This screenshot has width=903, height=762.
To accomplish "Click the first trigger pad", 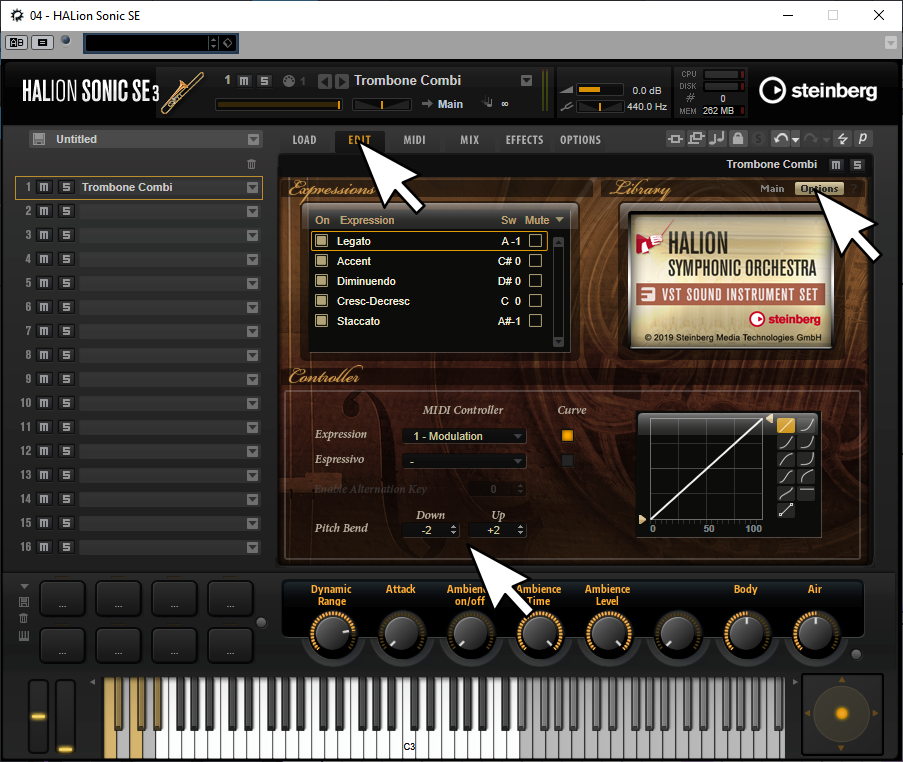I will (62, 599).
